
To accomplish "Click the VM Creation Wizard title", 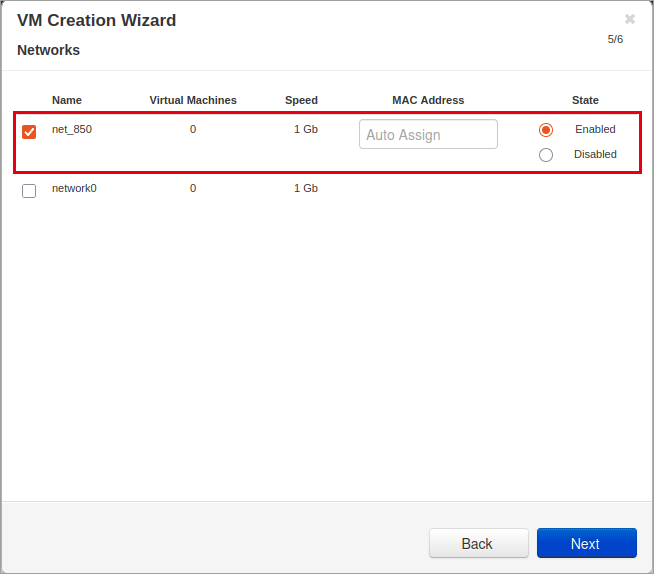I will pos(97,20).
